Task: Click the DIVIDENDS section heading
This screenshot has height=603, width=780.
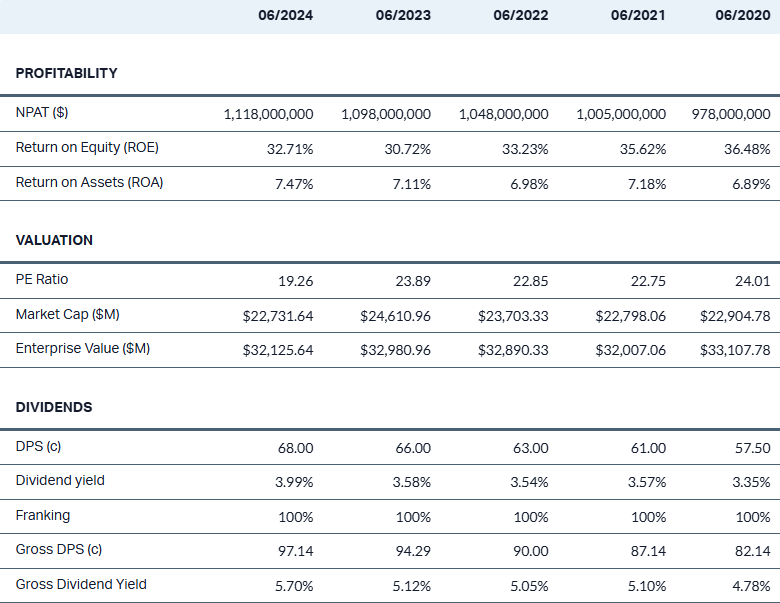Action: 54,408
